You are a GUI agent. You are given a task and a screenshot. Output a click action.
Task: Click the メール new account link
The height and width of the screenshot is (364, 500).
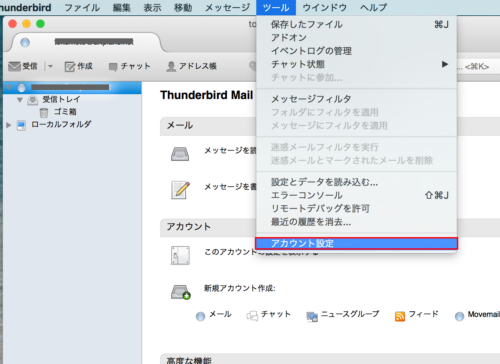[220, 314]
